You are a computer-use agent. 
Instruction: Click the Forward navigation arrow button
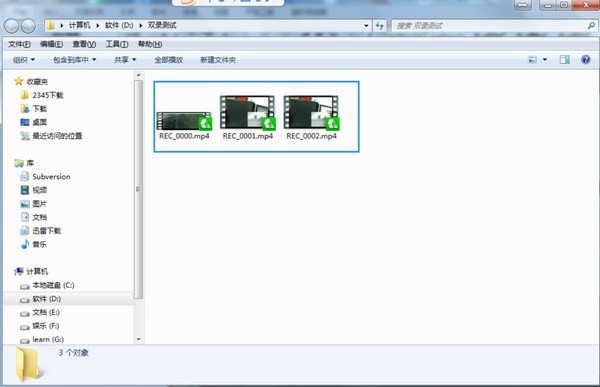[28, 26]
